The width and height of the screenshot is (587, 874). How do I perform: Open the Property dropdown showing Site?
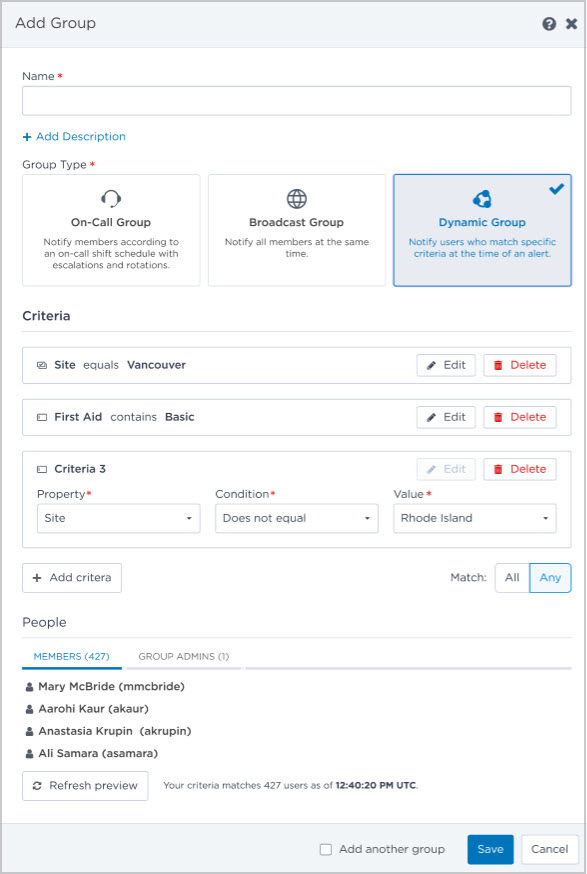[x=119, y=518]
